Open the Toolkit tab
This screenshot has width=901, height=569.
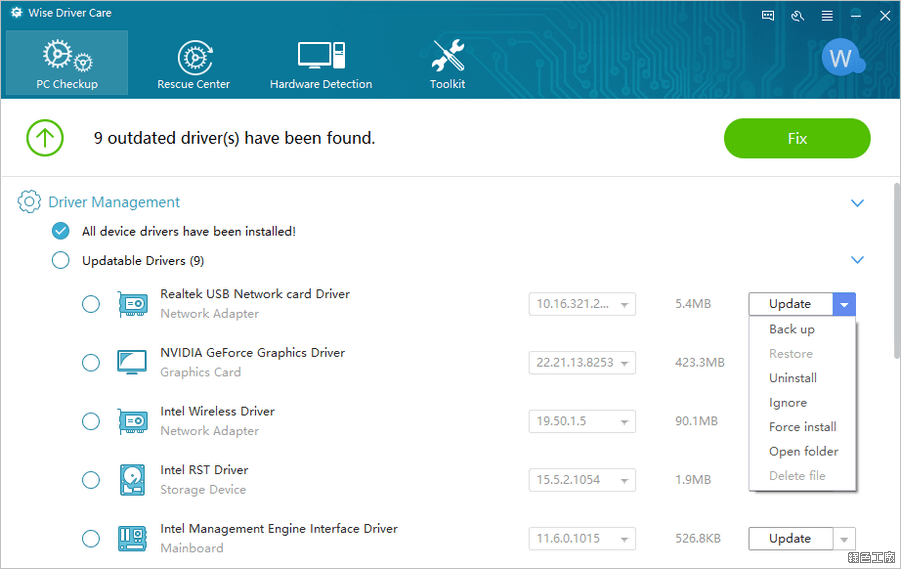[448, 64]
